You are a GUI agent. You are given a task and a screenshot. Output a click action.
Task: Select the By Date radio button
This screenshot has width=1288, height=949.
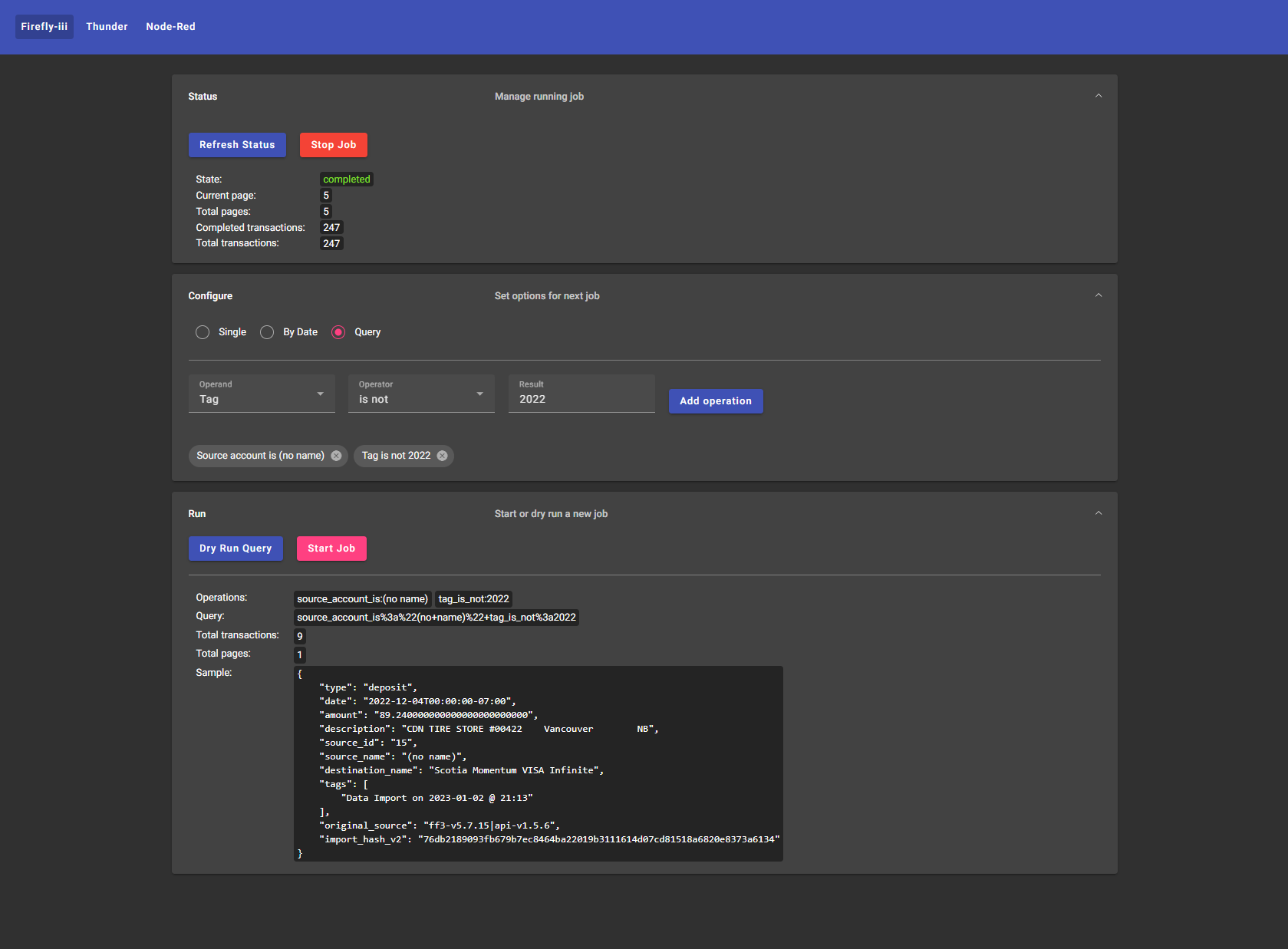[267, 332]
